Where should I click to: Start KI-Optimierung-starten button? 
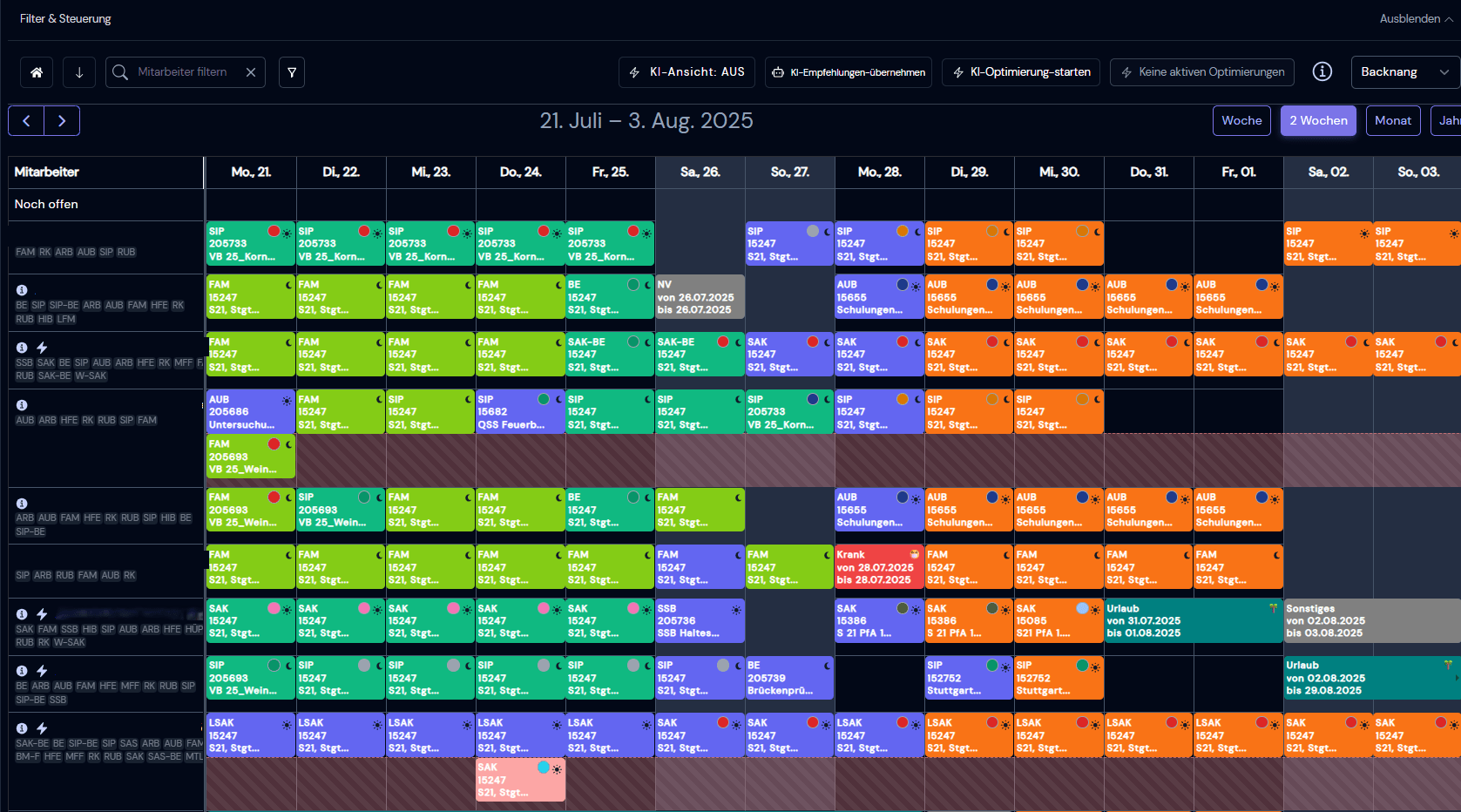pos(1021,72)
